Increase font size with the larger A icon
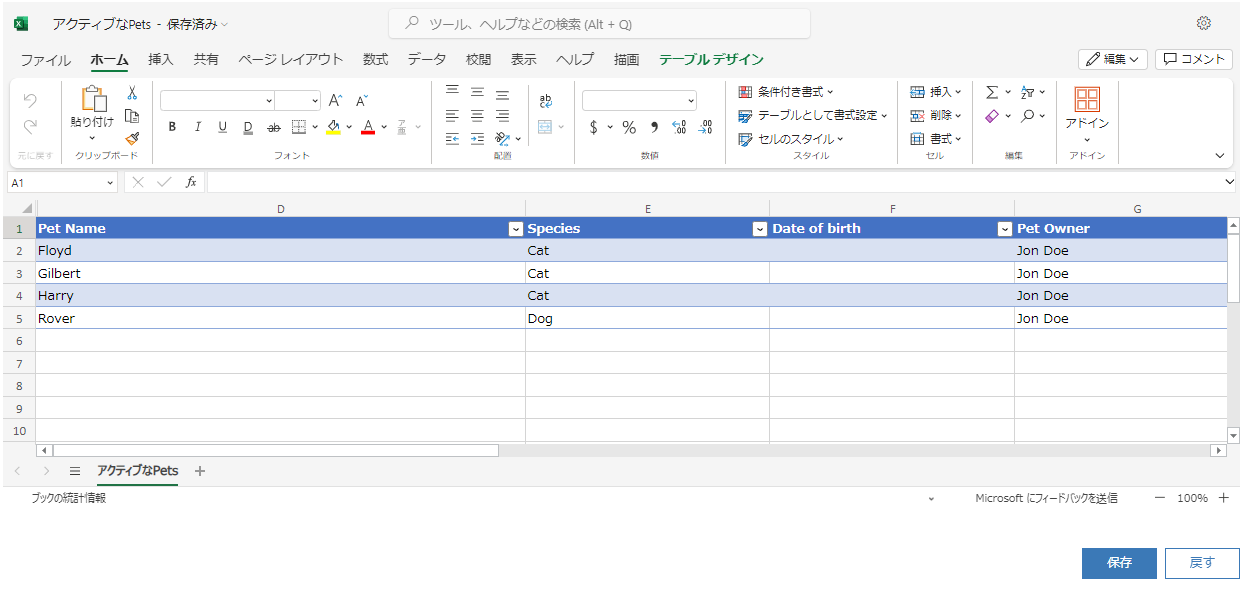The image size is (1257, 593). (335, 100)
